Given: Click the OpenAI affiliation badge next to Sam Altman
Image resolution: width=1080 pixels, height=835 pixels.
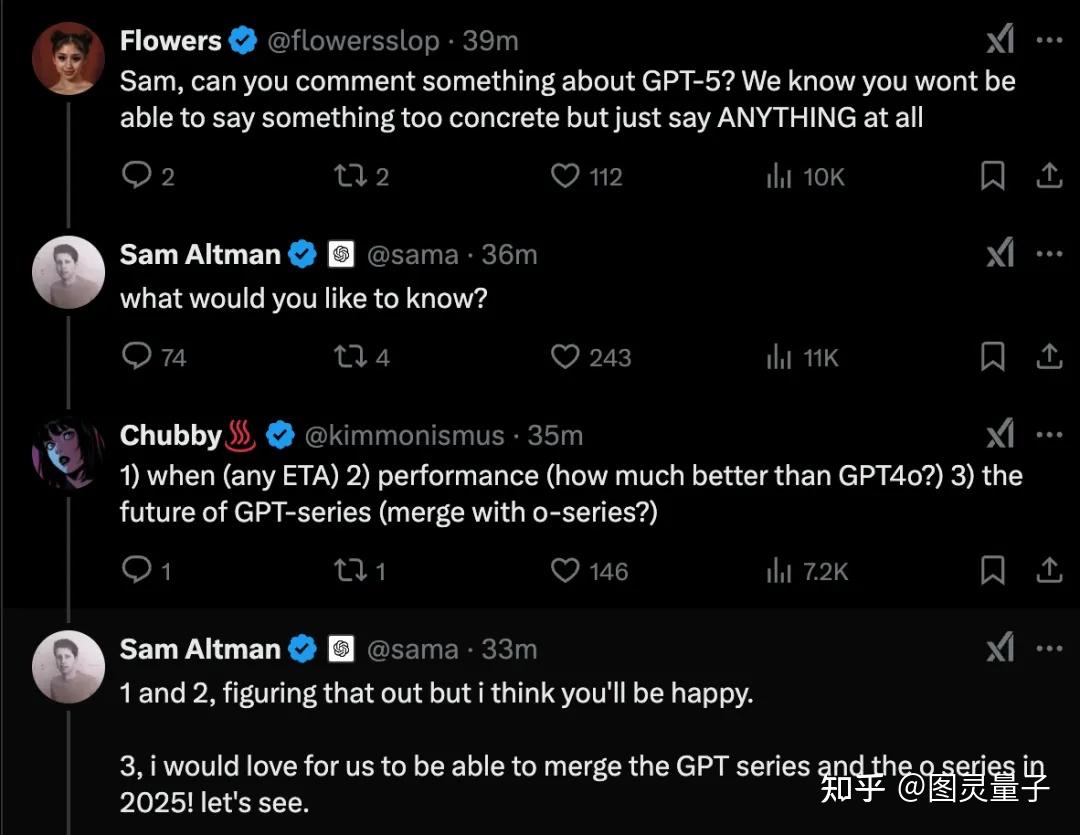Looking at the screenshot, I should pyautogui.click(x=341, y=254).
